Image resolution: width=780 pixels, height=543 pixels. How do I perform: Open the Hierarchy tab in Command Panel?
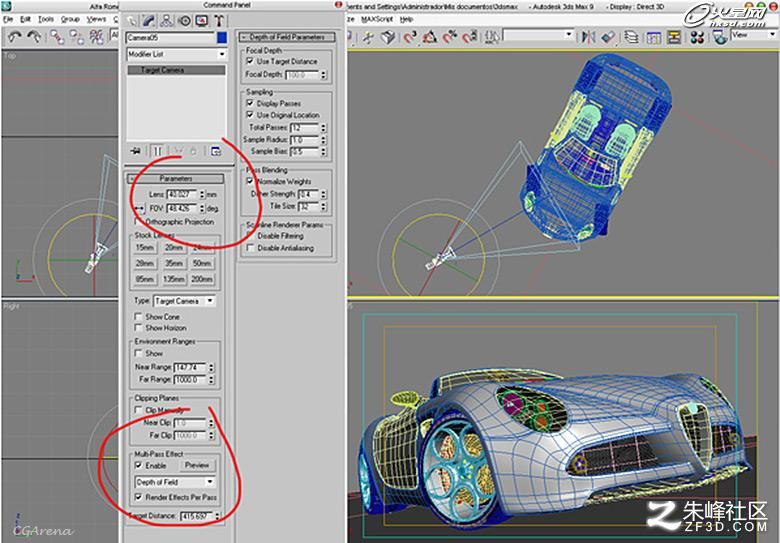tap(167, 20)
